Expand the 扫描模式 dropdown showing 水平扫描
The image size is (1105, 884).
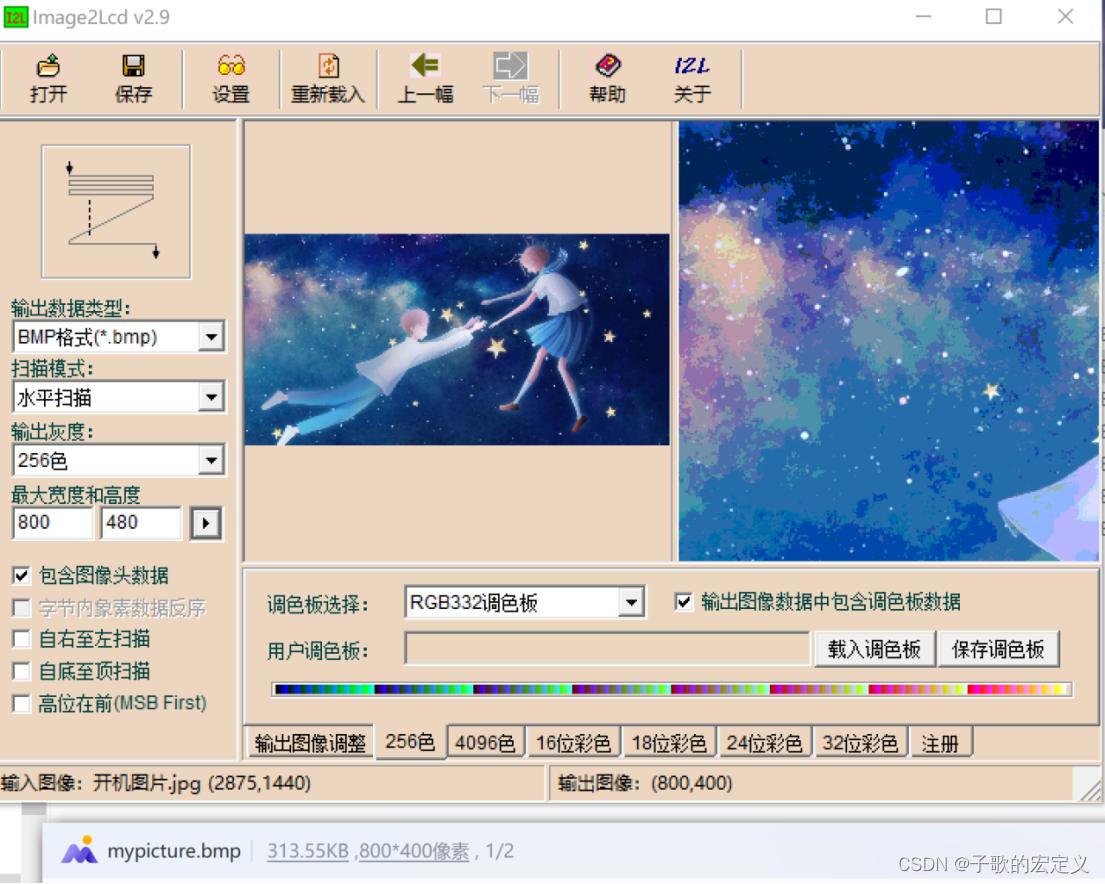point(211,397)
